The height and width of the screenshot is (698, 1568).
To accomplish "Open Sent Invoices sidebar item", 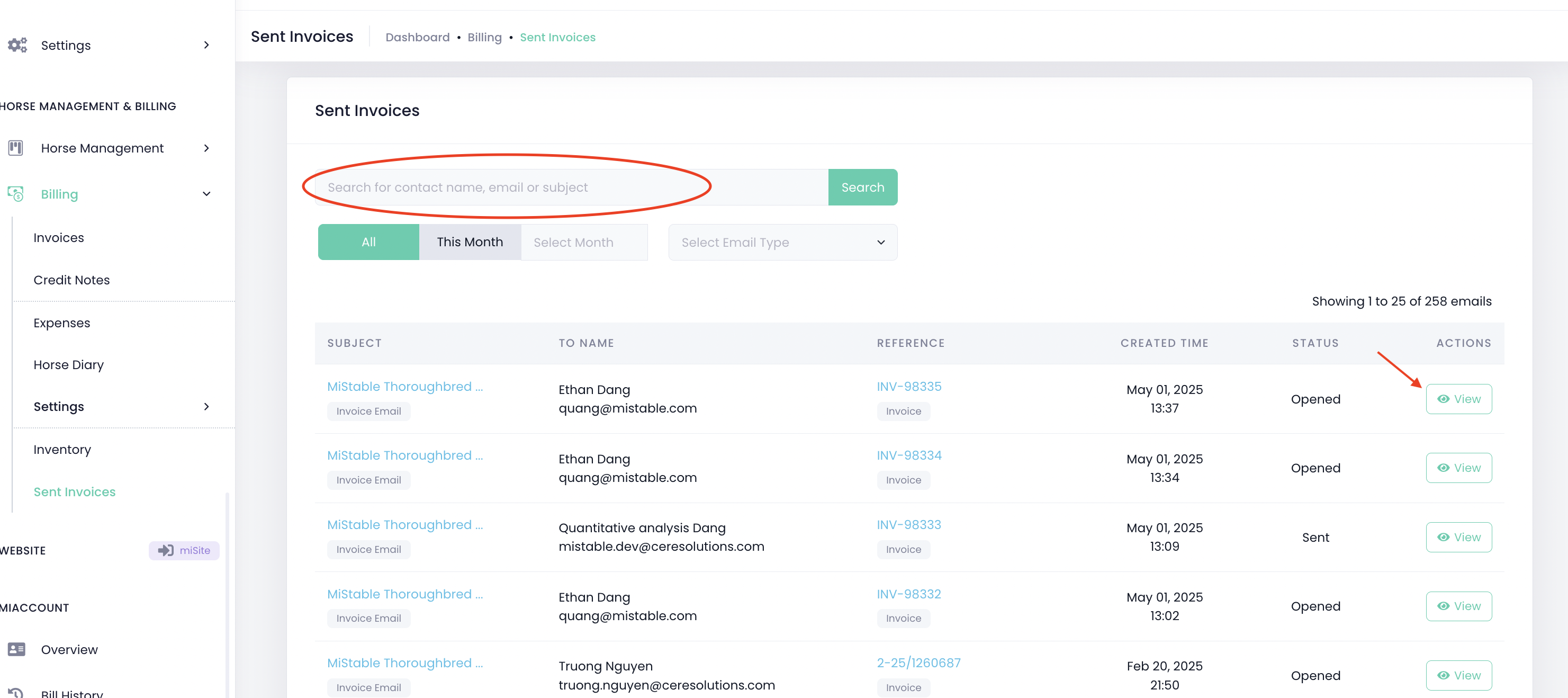I will point(74,491).
